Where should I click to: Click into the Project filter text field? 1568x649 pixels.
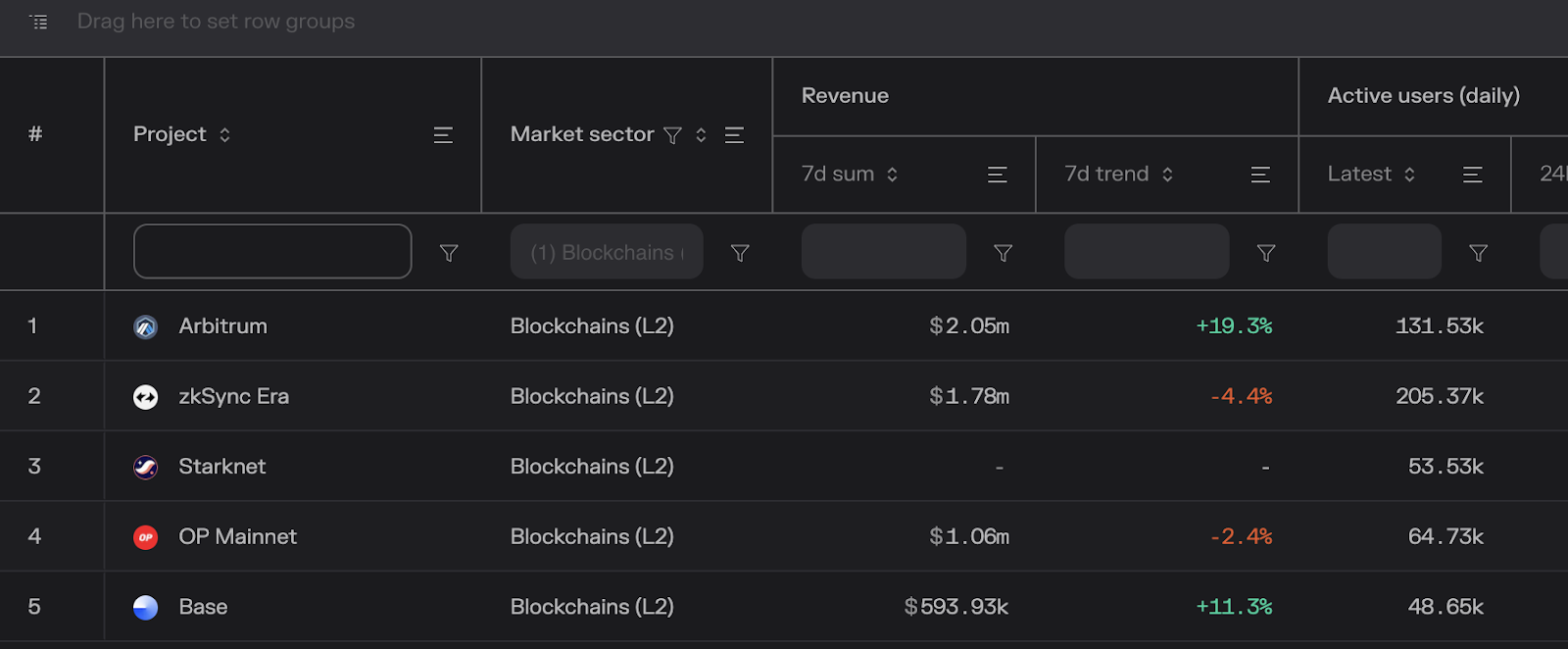tap(272, 252)
